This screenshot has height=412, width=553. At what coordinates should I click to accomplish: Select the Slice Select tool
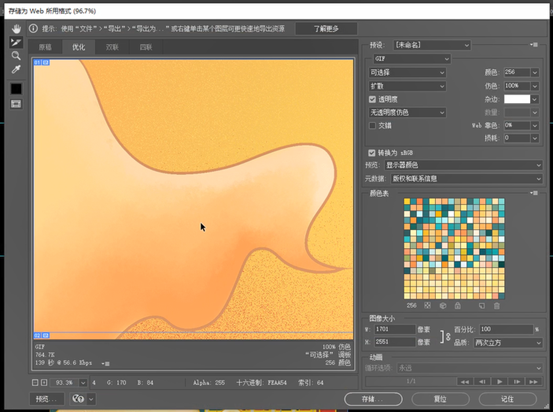click(x=16, y=42)
